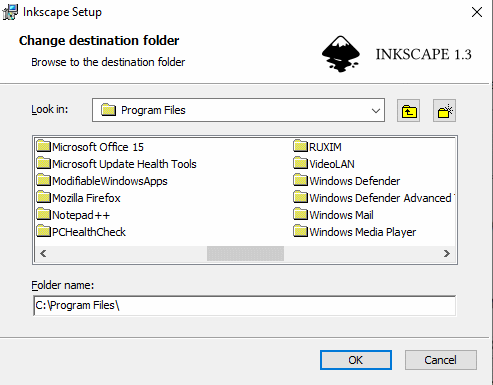493x385 pixels.
Task: Select the ModifiableWindowsApps folder icon
Action: 43,180
